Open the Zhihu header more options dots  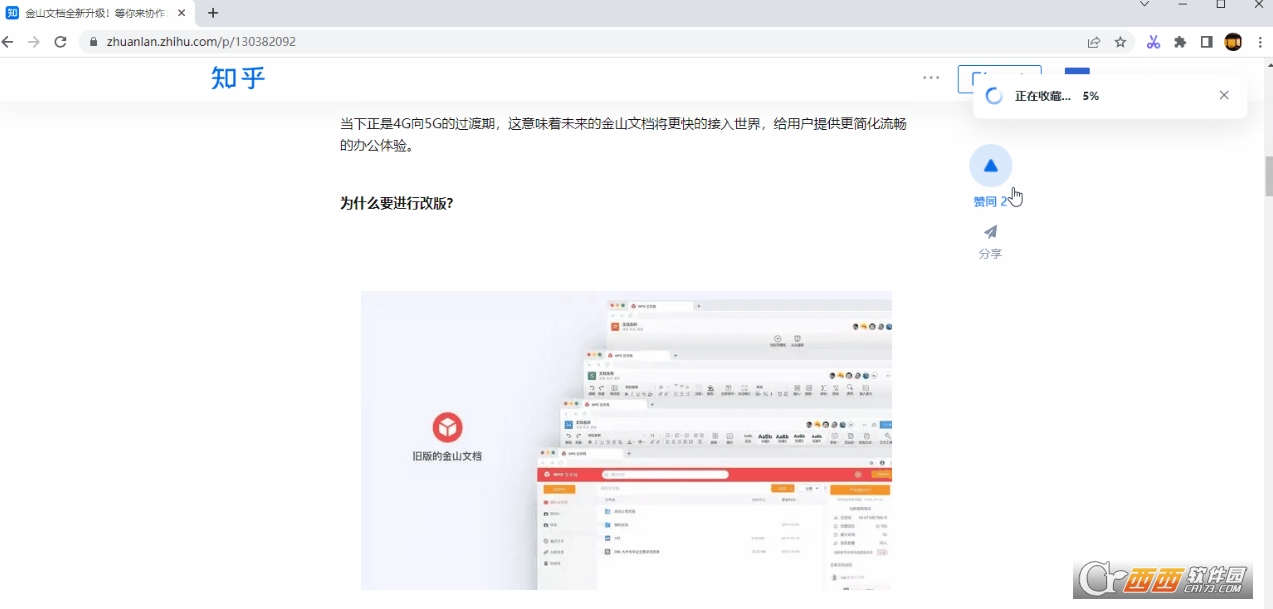tap(931, 78)
